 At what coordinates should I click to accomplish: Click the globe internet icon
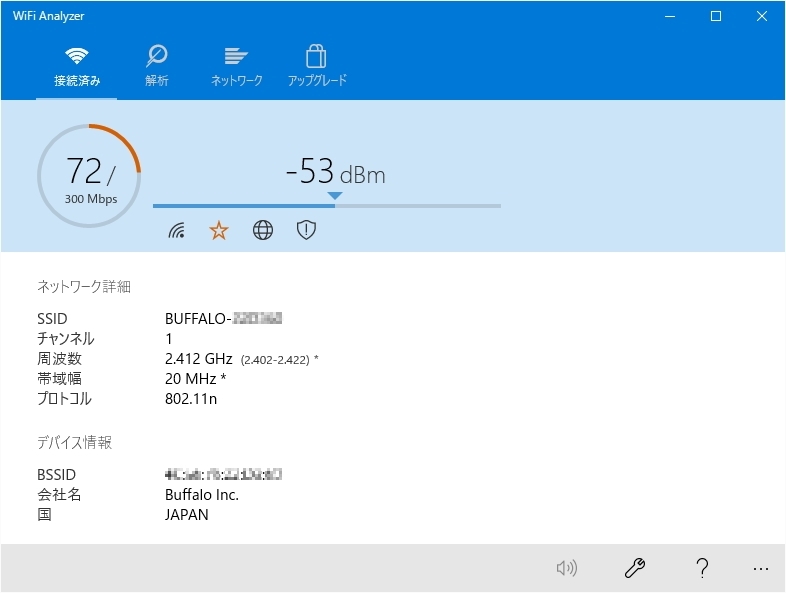(x=263, y=230)
